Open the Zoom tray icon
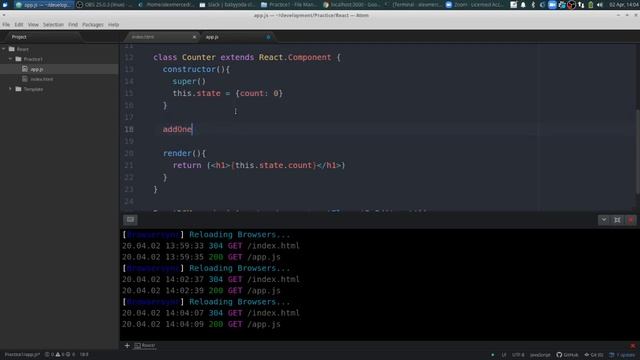The image size is (640, 360). pos(552,5)
